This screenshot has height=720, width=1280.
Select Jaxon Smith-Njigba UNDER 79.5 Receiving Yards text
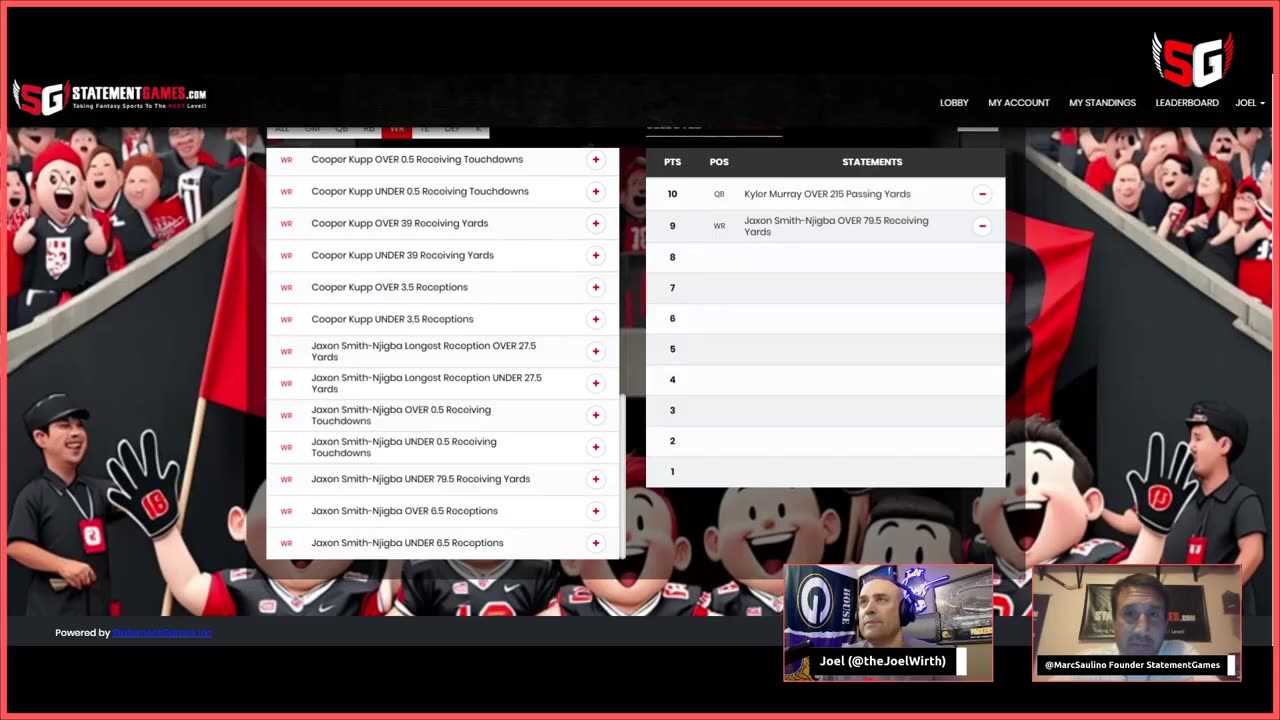[421, 480]
